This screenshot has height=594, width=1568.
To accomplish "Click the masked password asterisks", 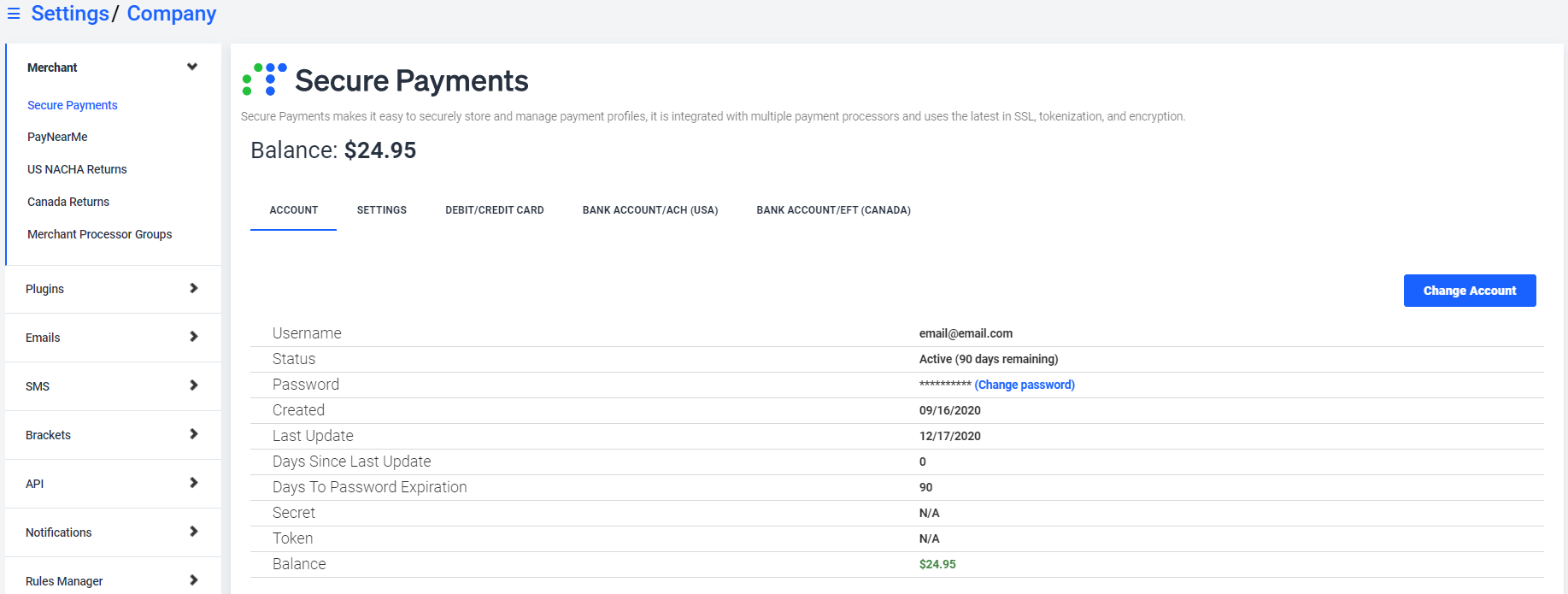I will [945, 385].
